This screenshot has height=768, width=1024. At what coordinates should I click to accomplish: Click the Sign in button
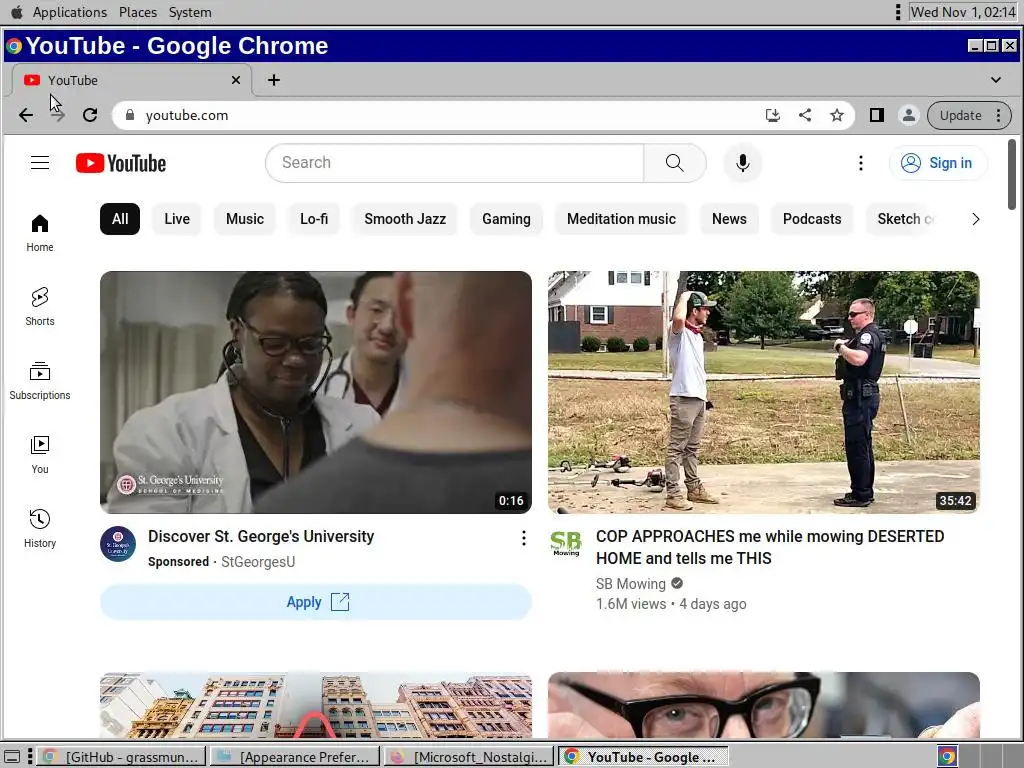pyautogui.click(x=938, y=163)
